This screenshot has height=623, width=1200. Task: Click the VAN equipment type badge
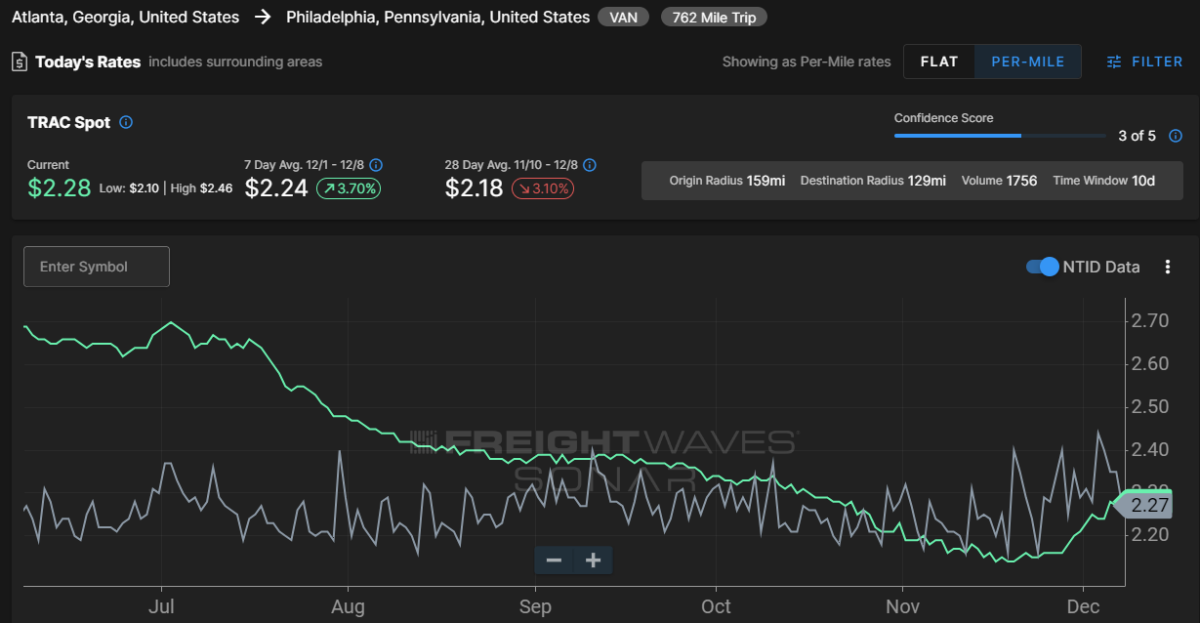coord(625,17)
